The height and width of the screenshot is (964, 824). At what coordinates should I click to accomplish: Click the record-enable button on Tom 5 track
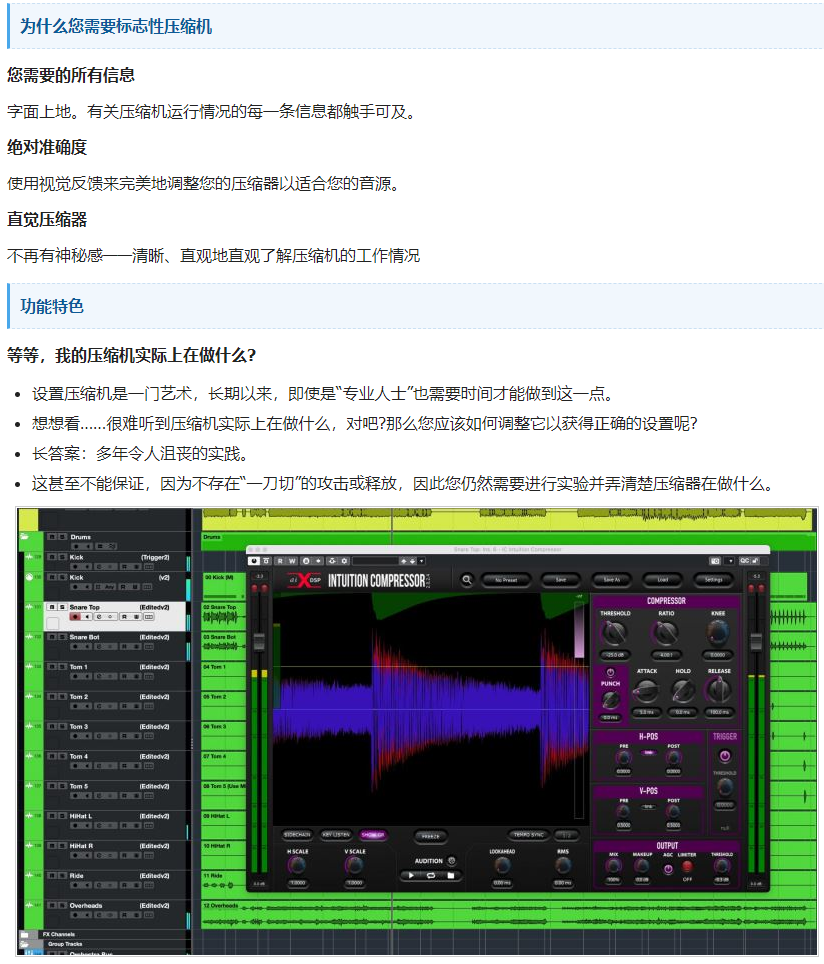coord(75,796)
